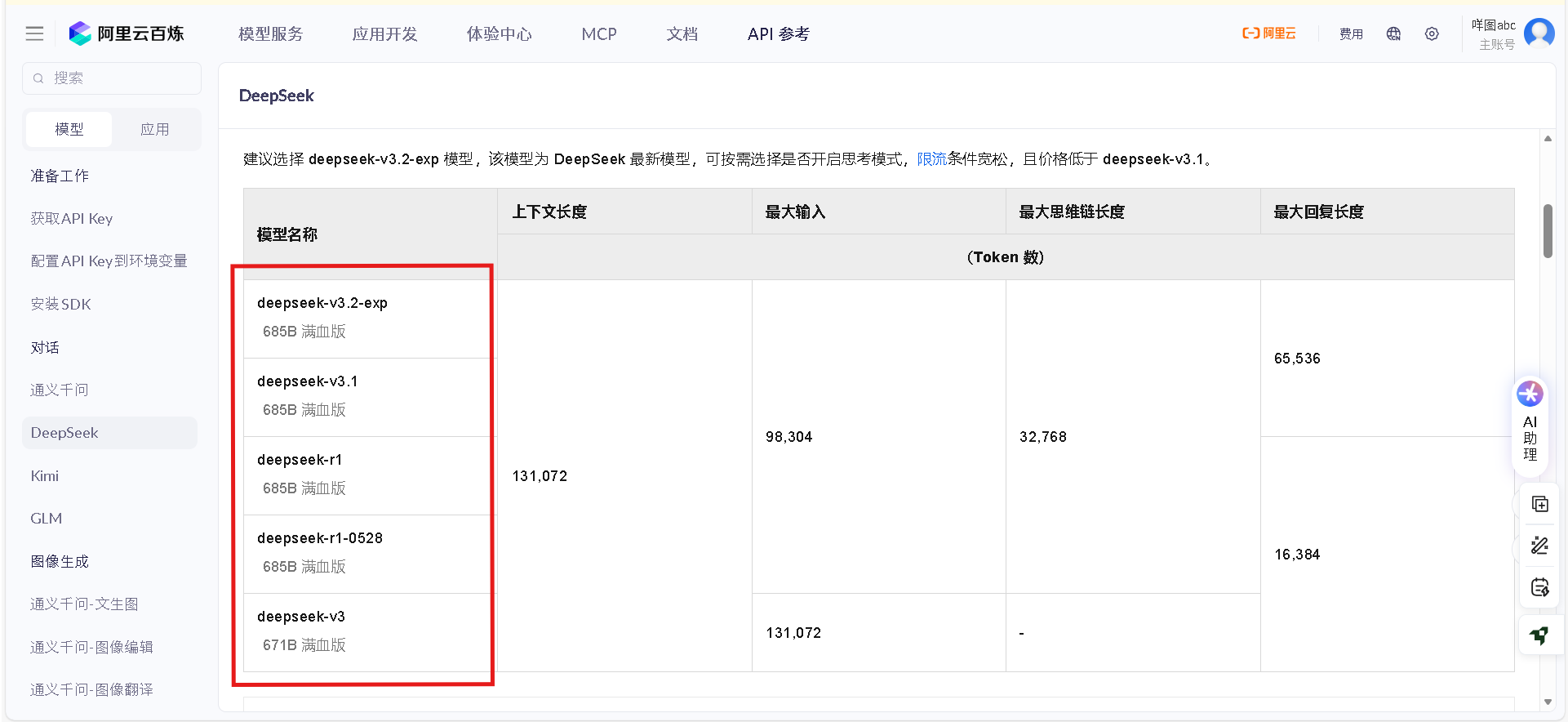Click the 最大回复长度 column header

click(1388, 212)
